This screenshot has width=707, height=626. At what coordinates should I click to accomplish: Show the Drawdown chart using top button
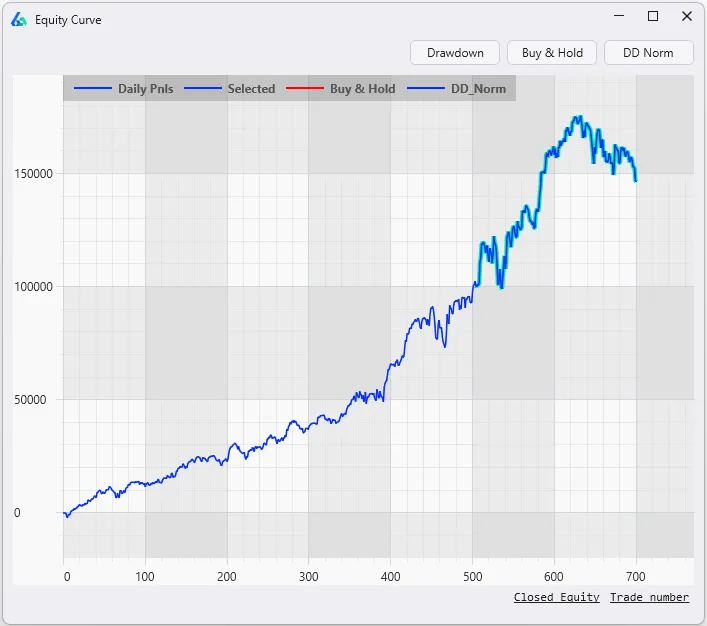click(x=455, y=53)
